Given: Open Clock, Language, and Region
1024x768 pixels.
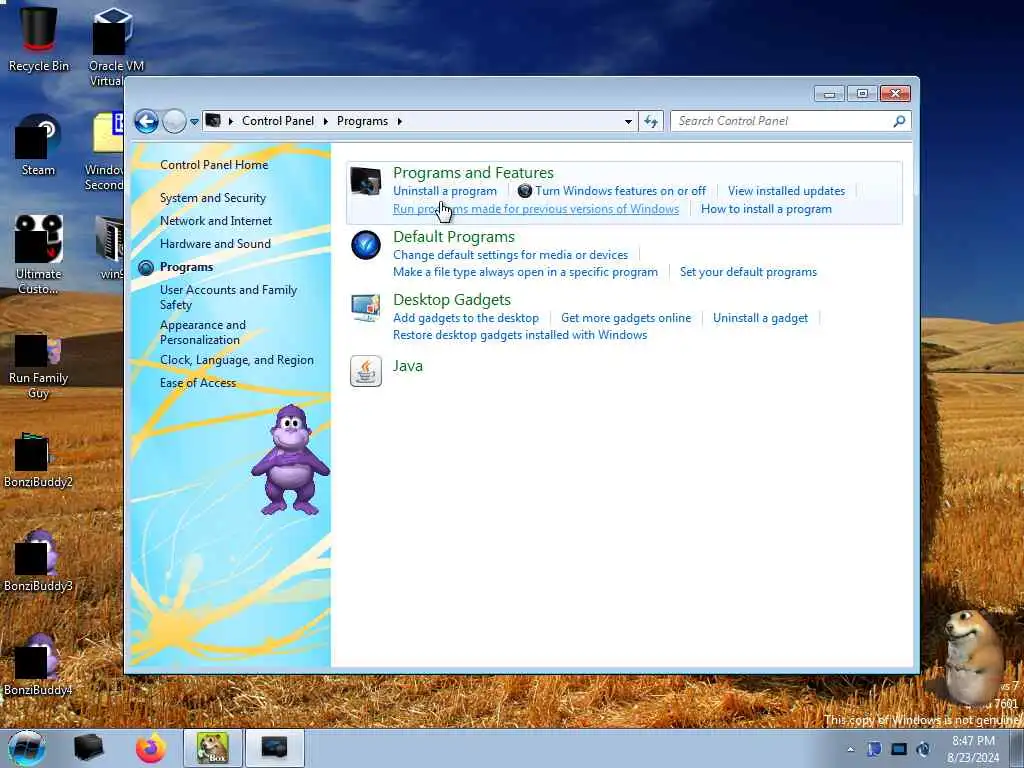Looking at the screenshot, I should point(236,360).
